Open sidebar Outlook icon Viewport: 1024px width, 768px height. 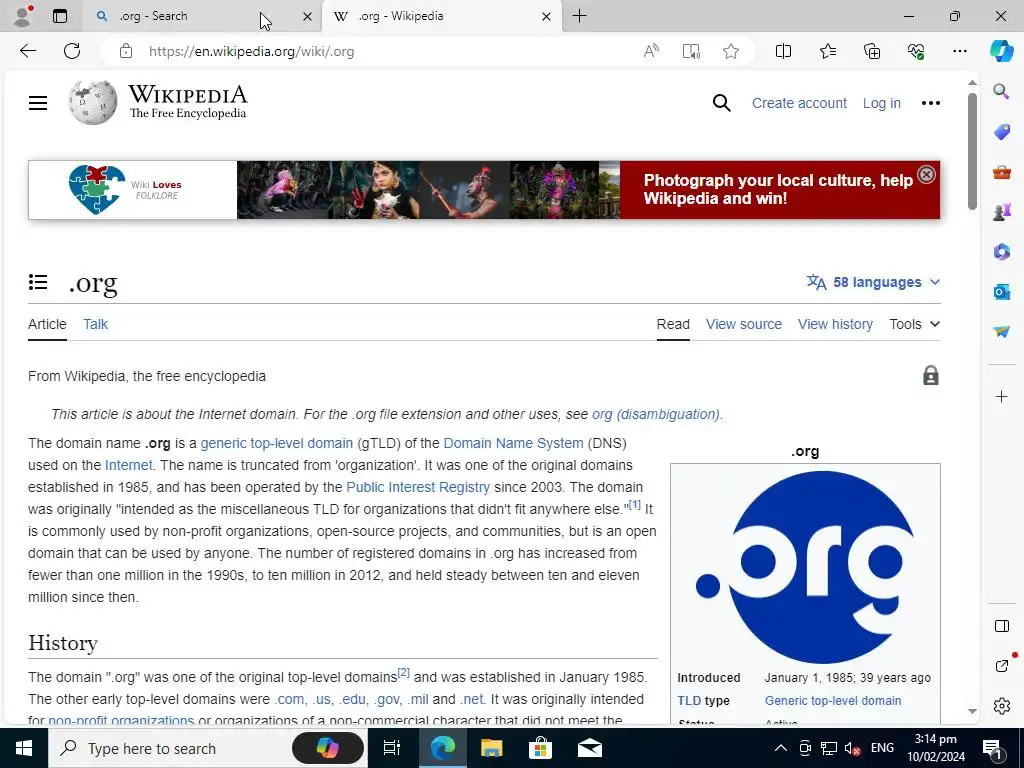tap(1001, 291)
